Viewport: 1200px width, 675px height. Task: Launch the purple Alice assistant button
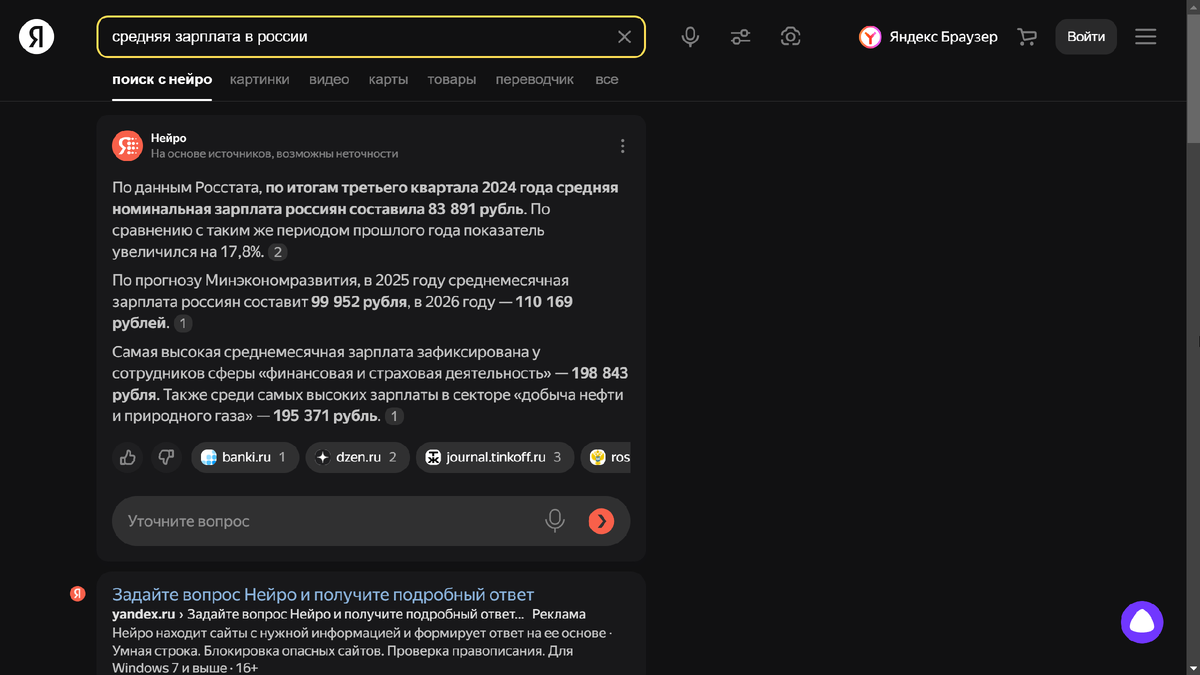tap(1142, 622)
